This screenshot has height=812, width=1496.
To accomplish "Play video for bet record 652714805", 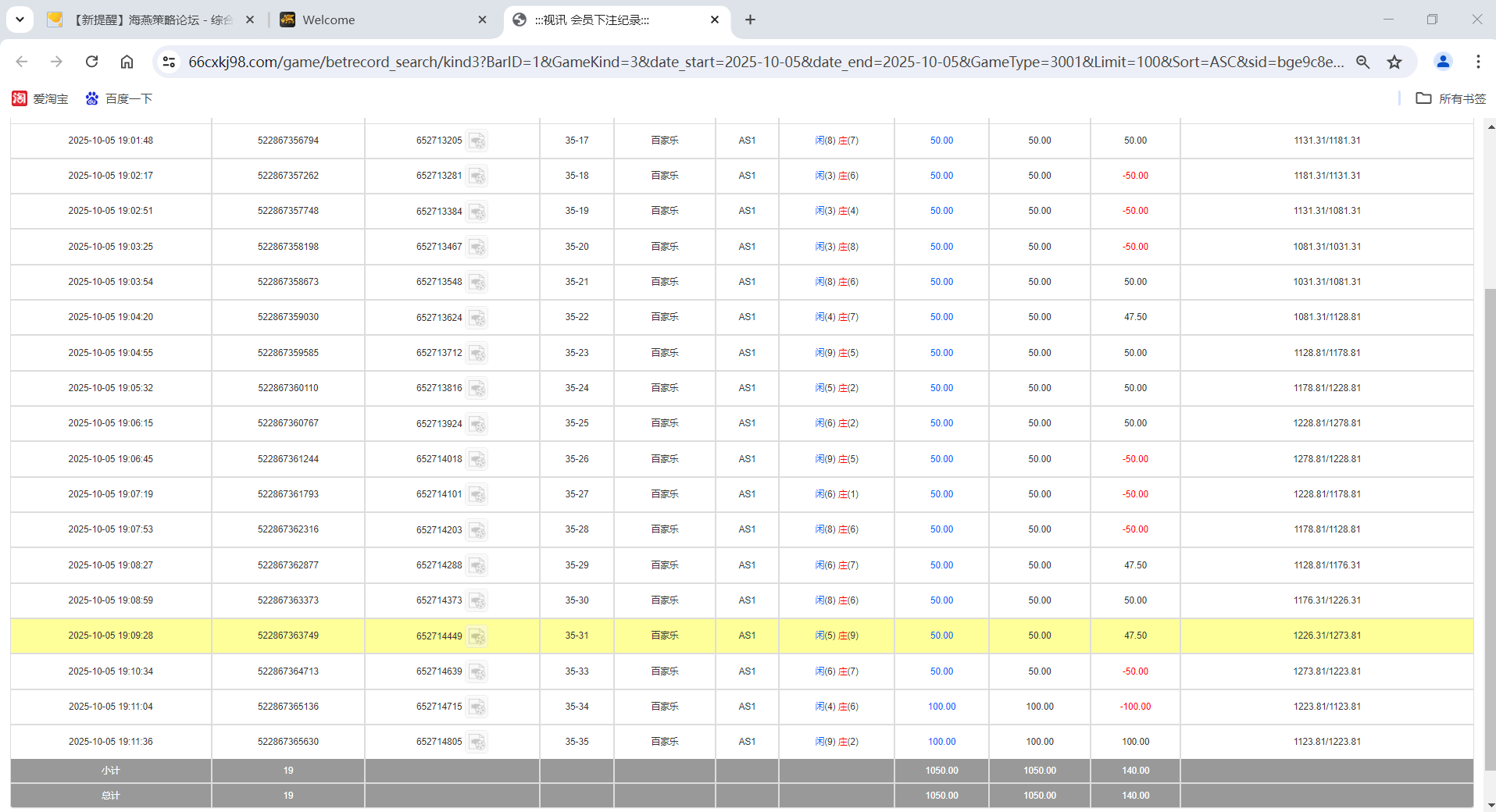I will (477, 743).
